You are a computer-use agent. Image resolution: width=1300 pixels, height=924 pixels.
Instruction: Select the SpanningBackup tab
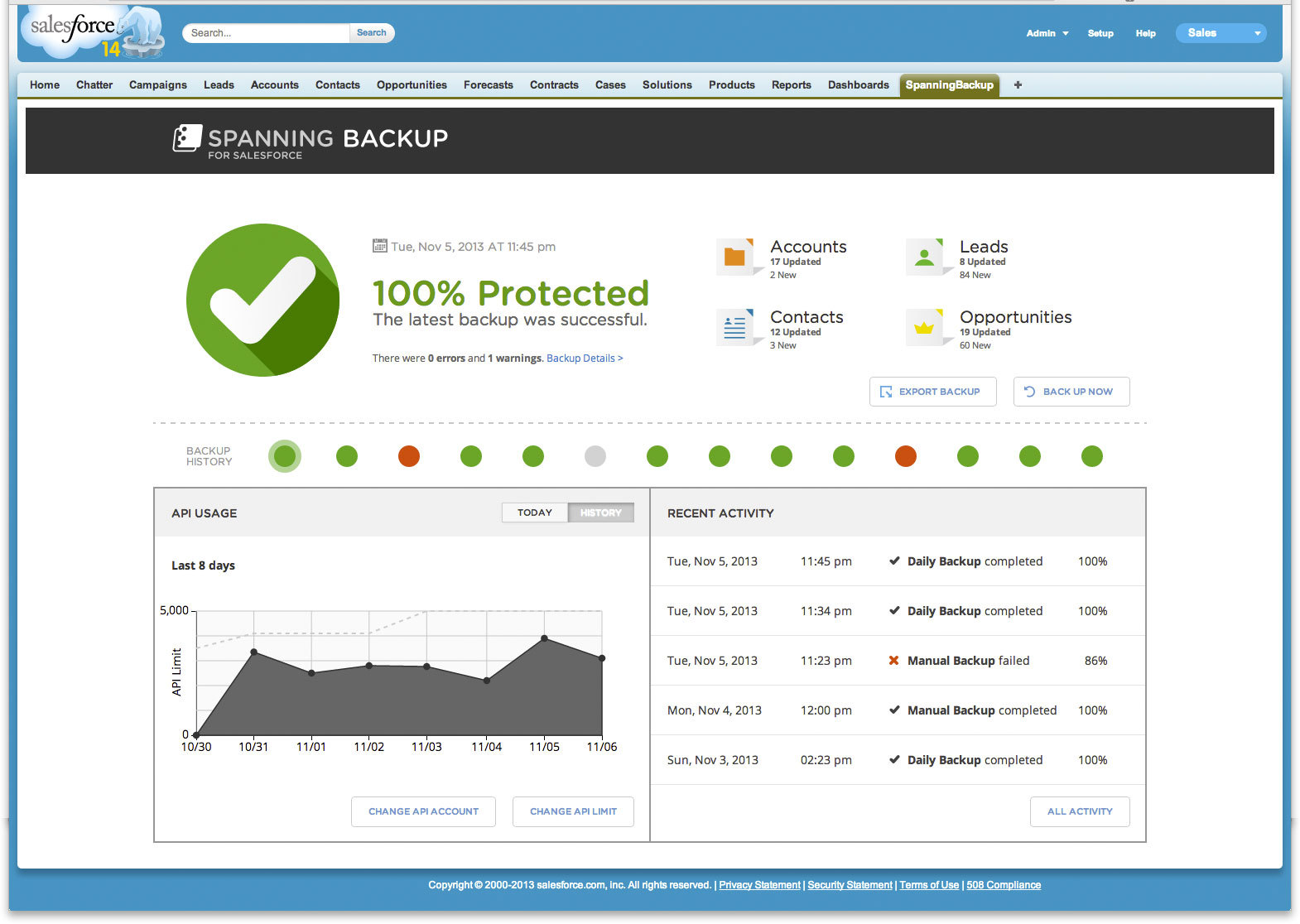tap(950, 84)
